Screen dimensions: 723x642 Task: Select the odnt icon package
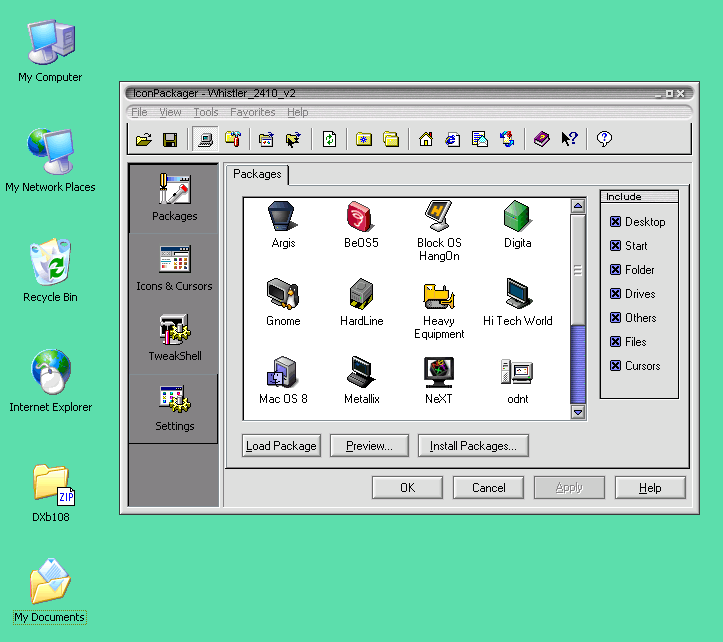517,380
